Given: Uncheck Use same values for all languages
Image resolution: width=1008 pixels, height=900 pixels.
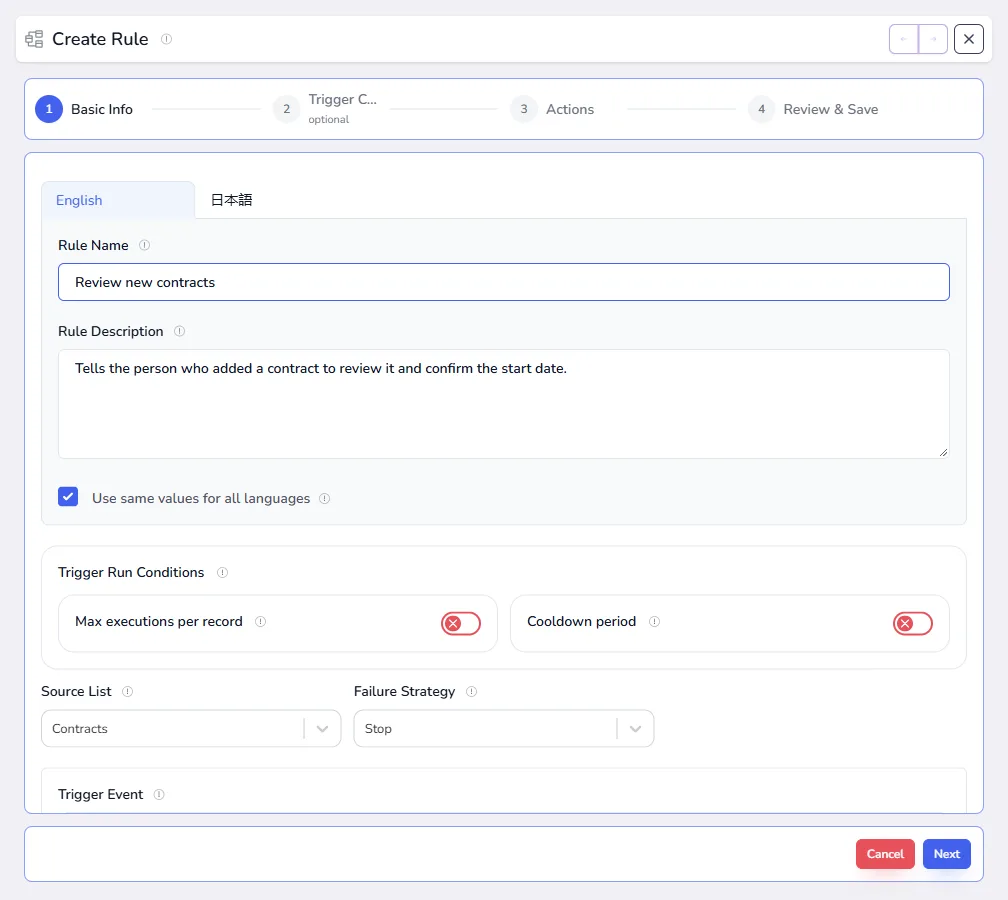Looking at the screenshot, I should pyautogui.click(x=68, y=497).
